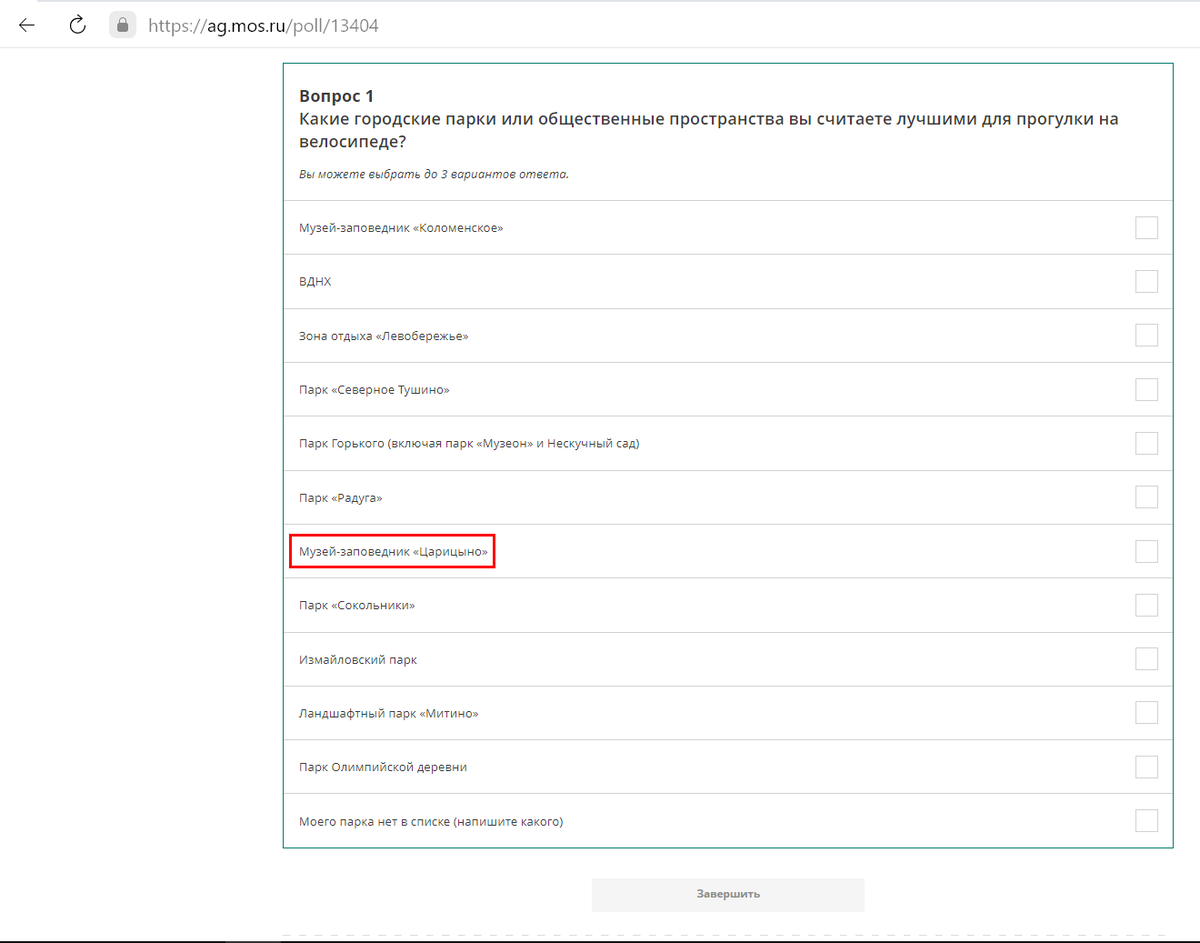Click the Ландшафтный парк «Митино» text

tap(389, 714)
